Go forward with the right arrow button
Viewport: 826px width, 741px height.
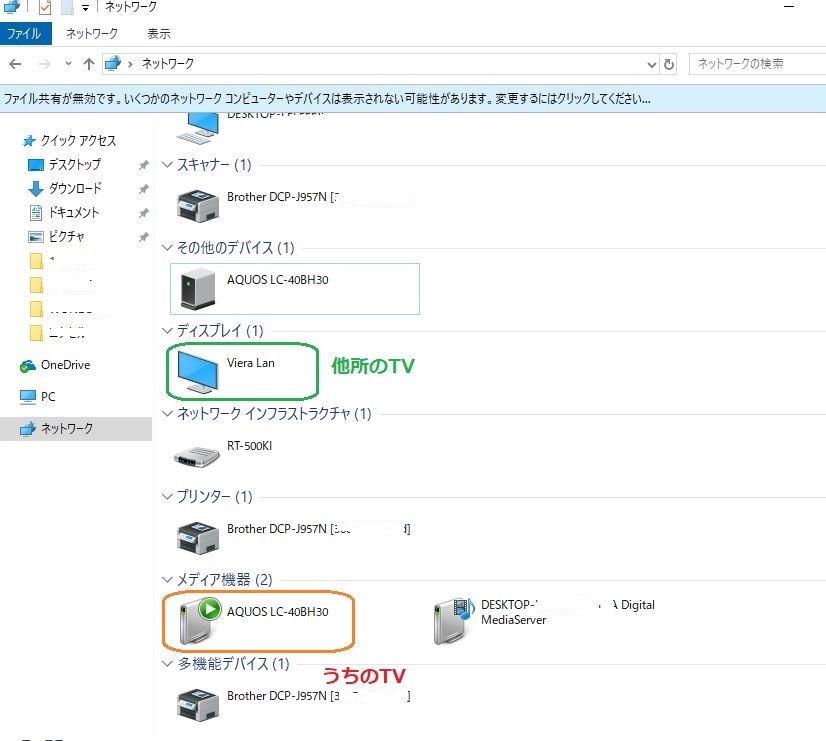[45, 64]
